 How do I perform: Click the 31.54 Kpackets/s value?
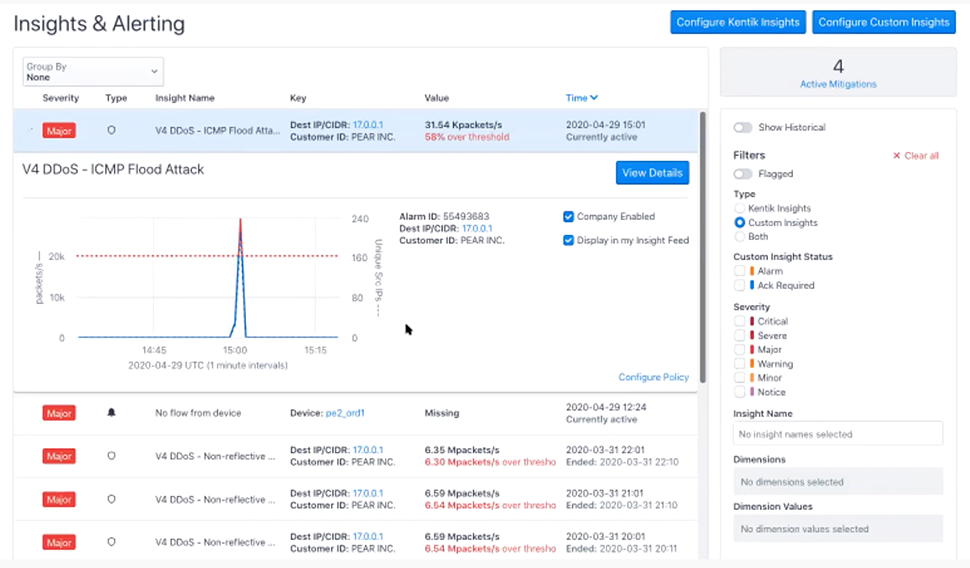[463, 124]
